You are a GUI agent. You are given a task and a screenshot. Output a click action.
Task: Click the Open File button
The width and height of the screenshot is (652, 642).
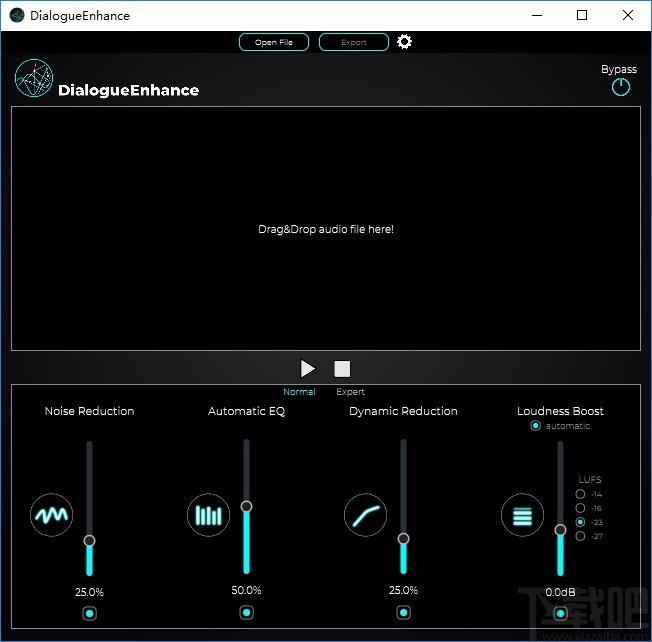(274, 42)
